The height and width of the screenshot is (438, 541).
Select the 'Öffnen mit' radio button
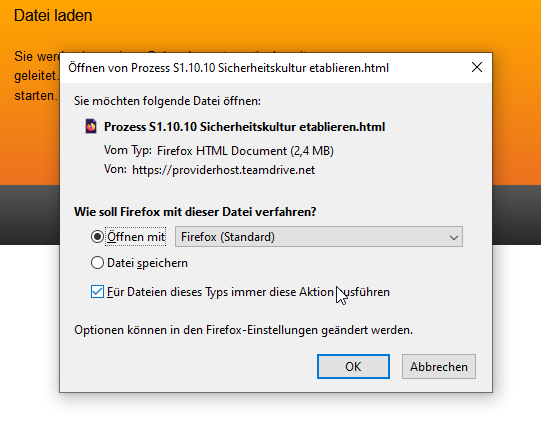(97, 237)
